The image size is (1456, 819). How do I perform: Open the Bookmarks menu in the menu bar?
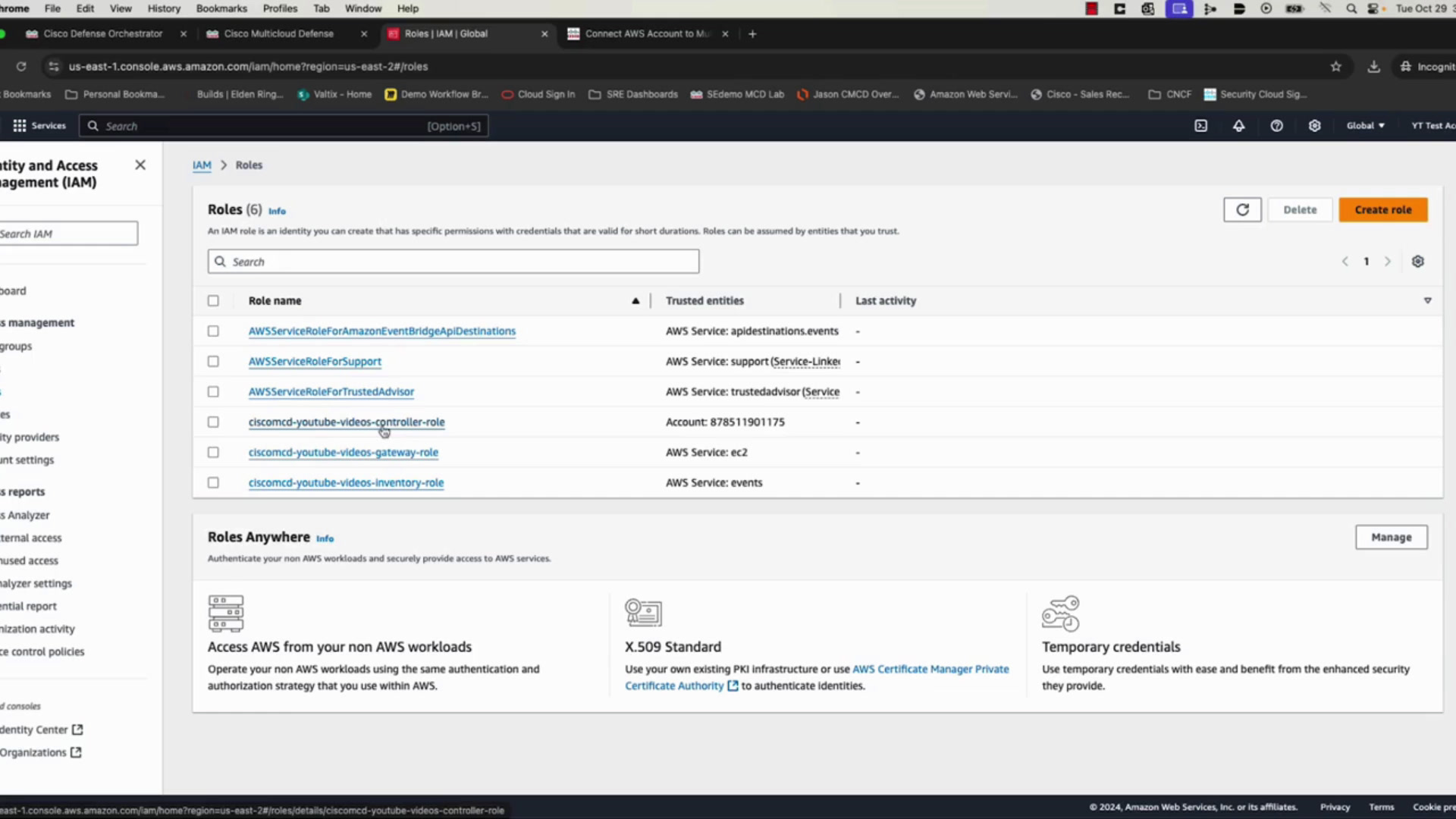pyautogui.click(x=221, y=8)
